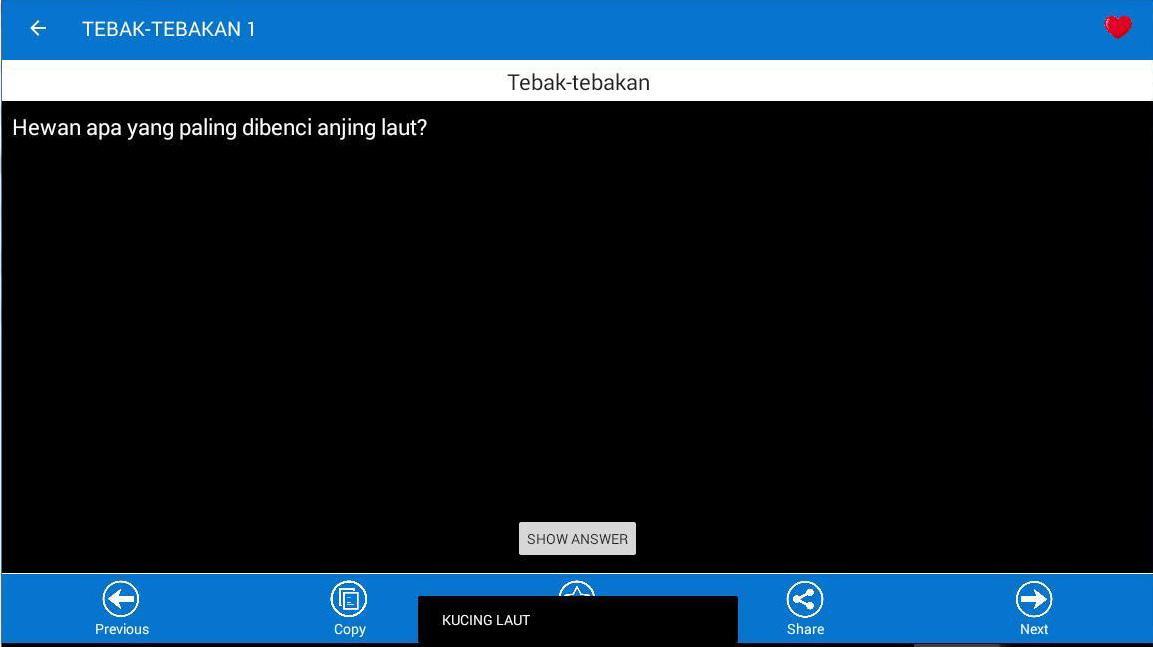Click the empty black content area
The width and height of the screenshot is (1153, 647).
tap(577, 330)
